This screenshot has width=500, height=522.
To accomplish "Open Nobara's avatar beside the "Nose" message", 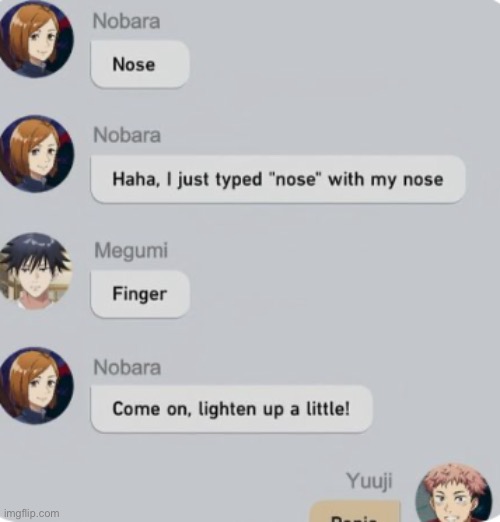I will coord(36,39).
